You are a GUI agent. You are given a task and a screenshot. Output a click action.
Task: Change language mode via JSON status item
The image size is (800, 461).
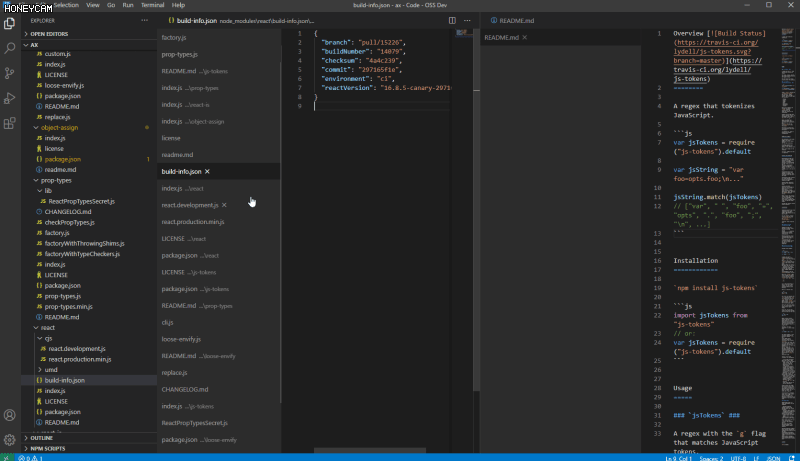pyautogui.click(x=773, y=458)
